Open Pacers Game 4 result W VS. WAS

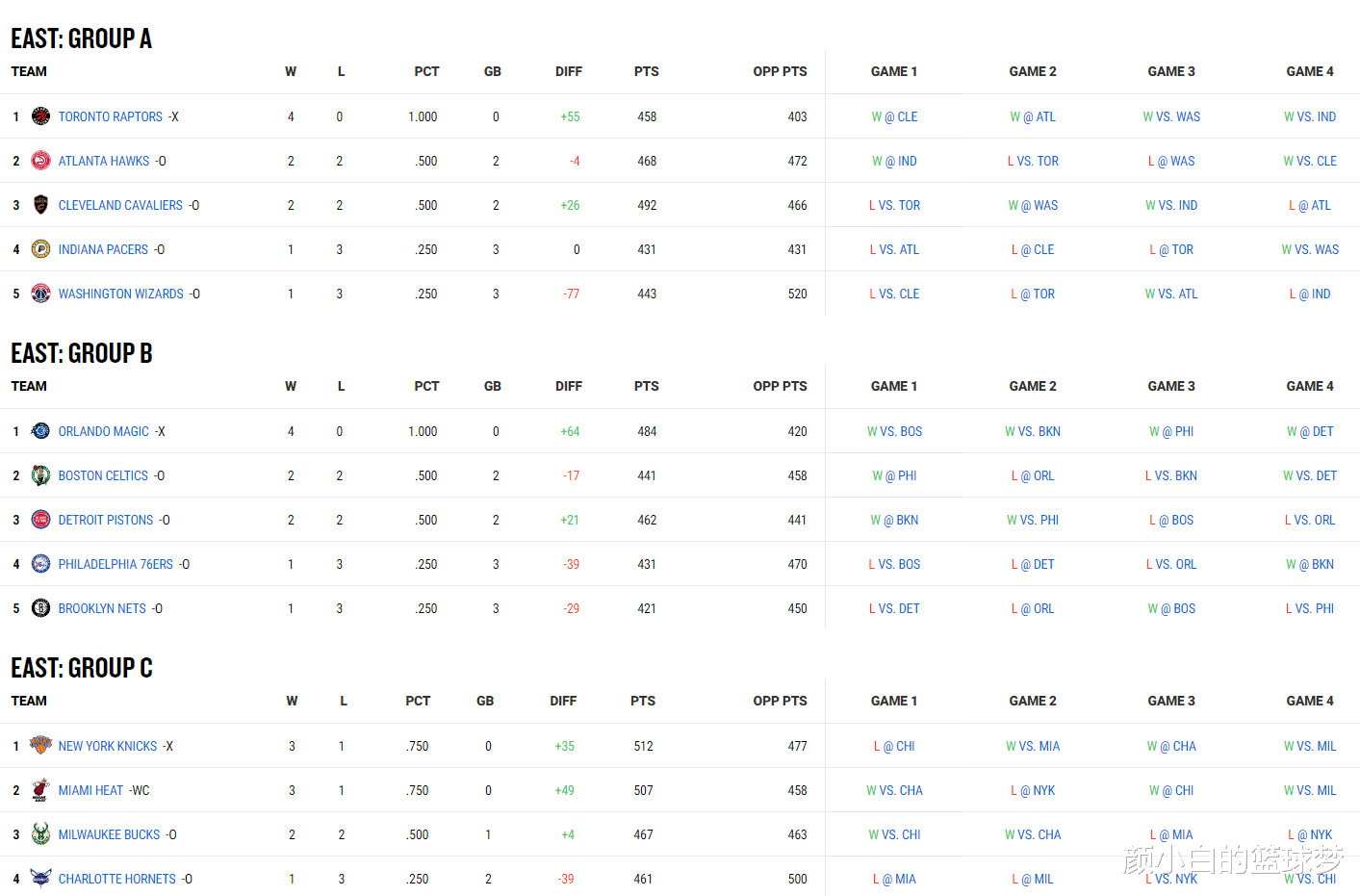point(1310,249)
